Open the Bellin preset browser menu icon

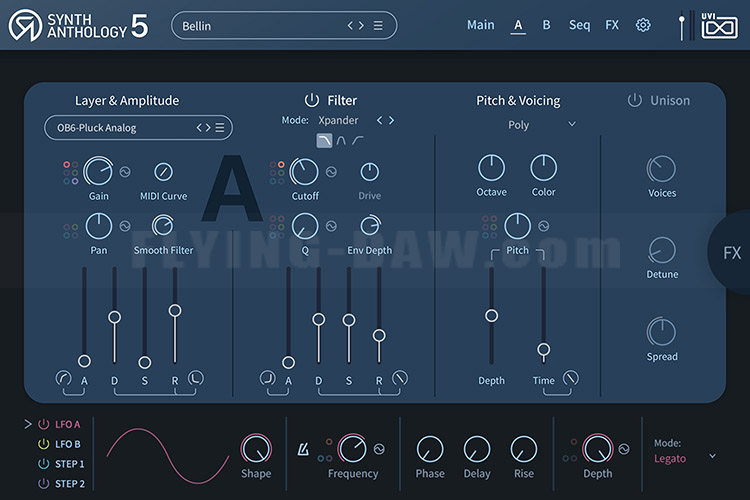[x=378, y=25]
